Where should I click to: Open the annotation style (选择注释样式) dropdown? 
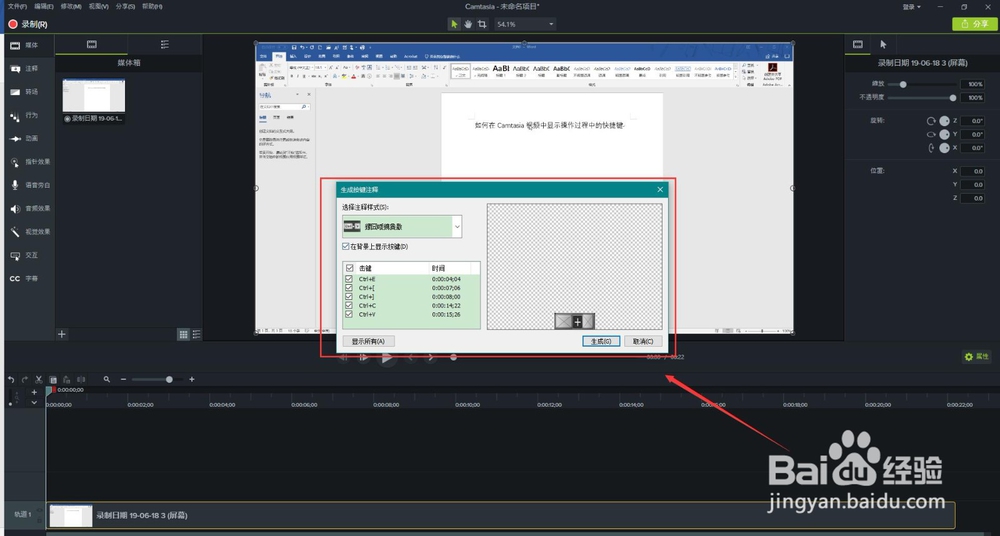coord(402,227)
